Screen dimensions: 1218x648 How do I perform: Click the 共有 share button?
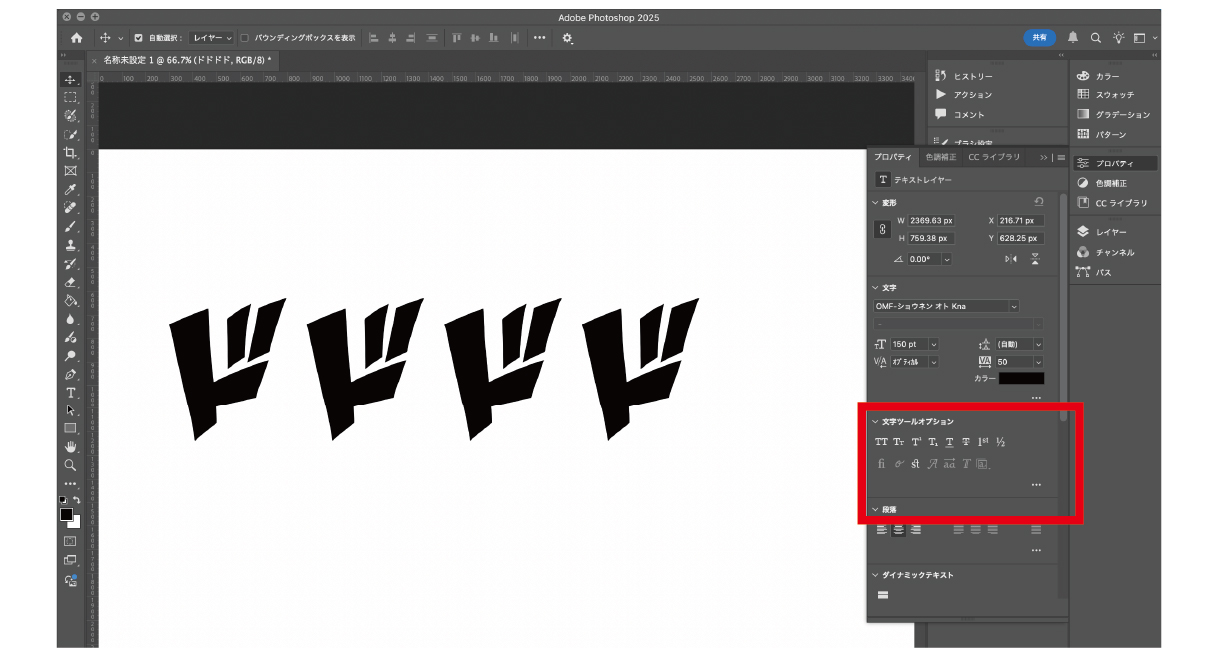click(x=1040, y=37)
